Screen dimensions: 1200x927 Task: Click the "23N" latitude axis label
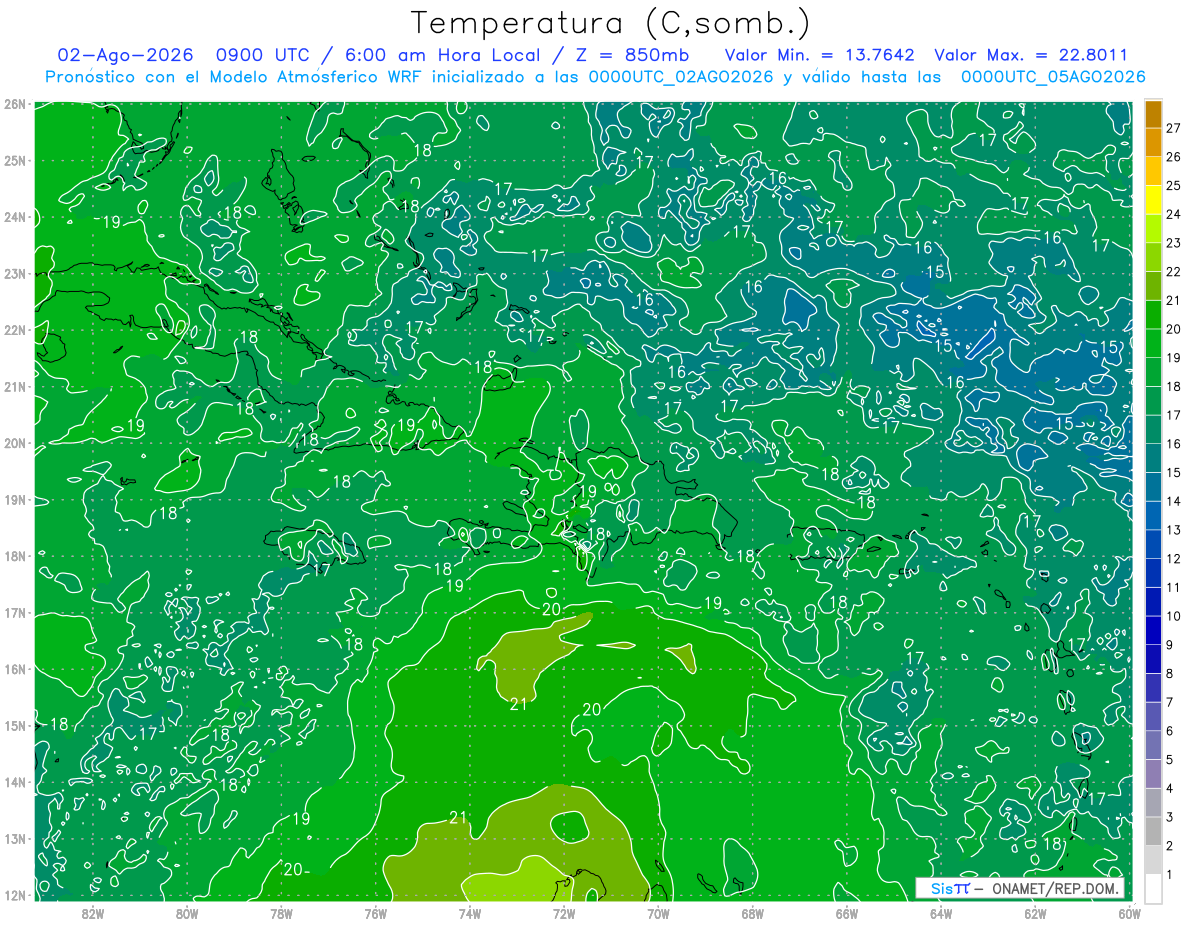coord(14,274)
